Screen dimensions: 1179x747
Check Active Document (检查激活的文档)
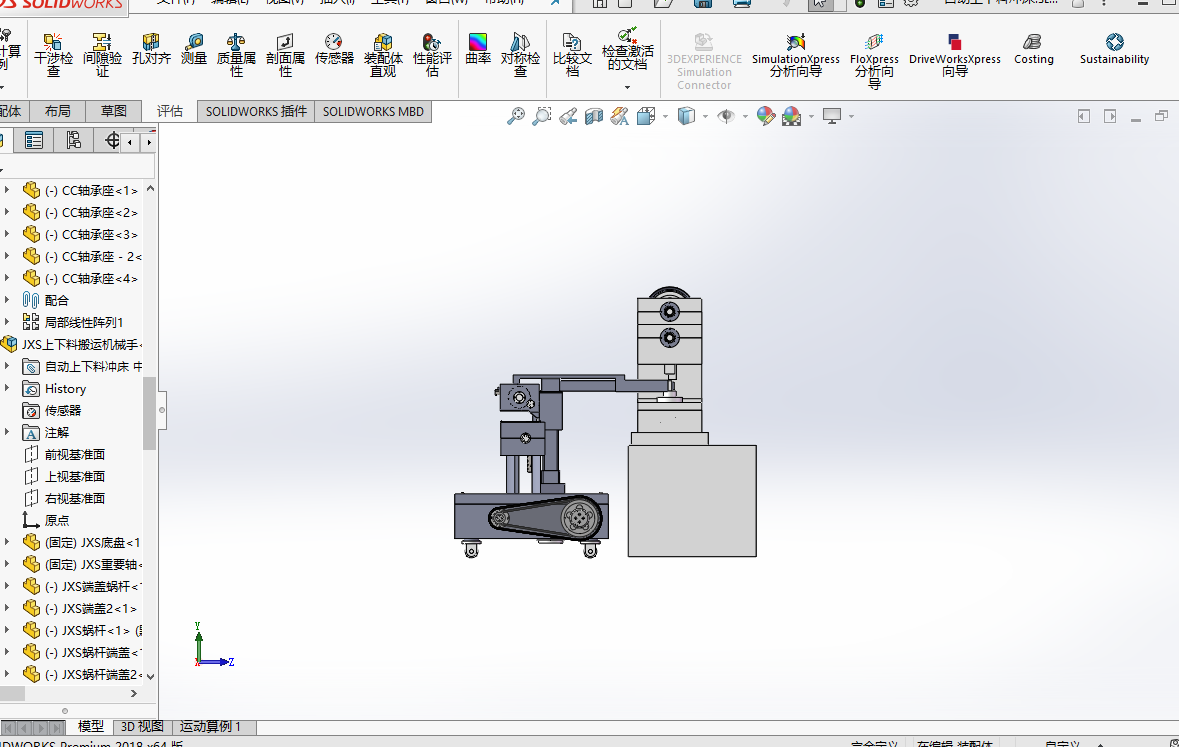[628, 49]
